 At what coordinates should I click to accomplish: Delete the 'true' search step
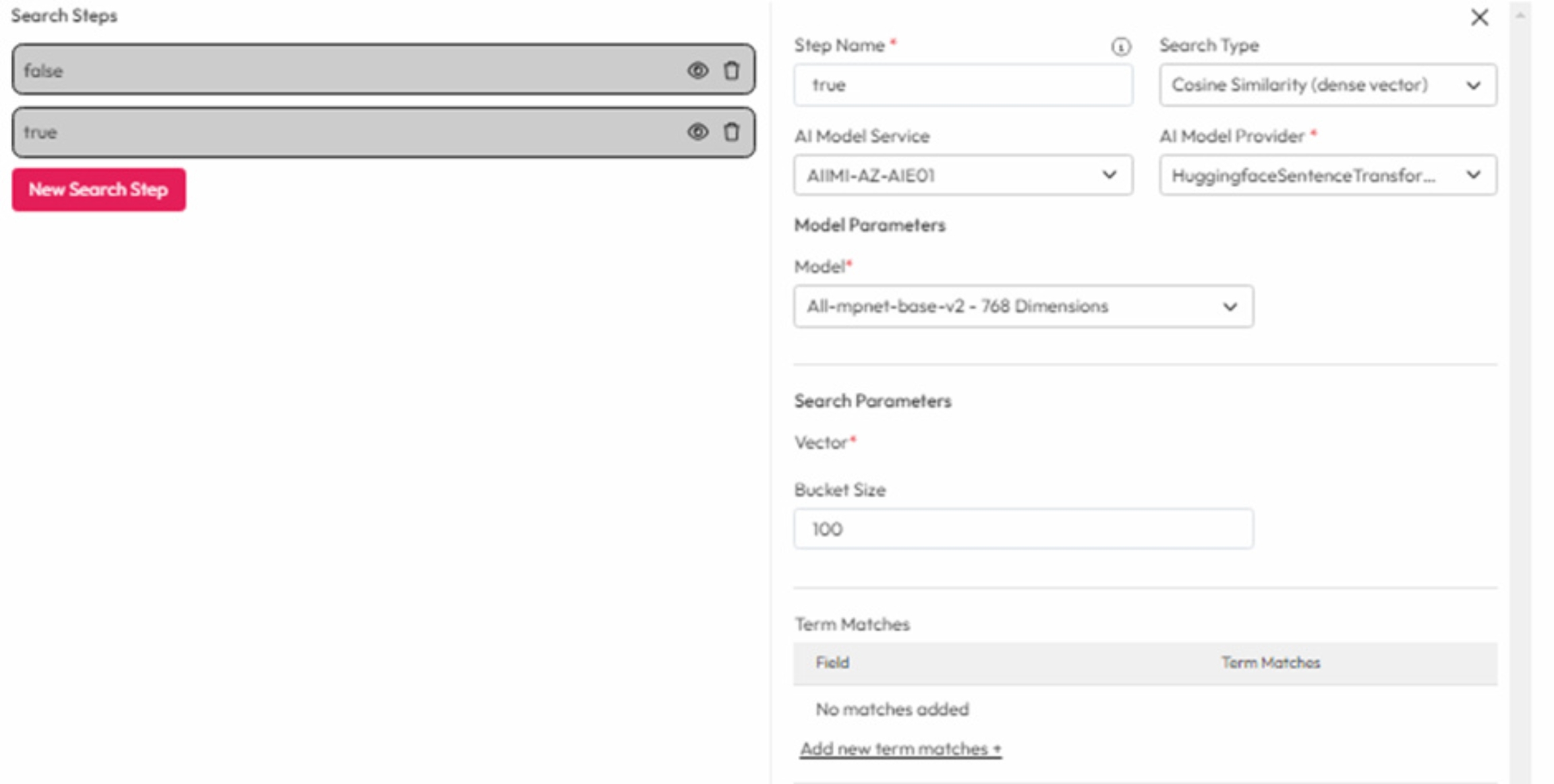pyautogui.click(x=732, y=132)
